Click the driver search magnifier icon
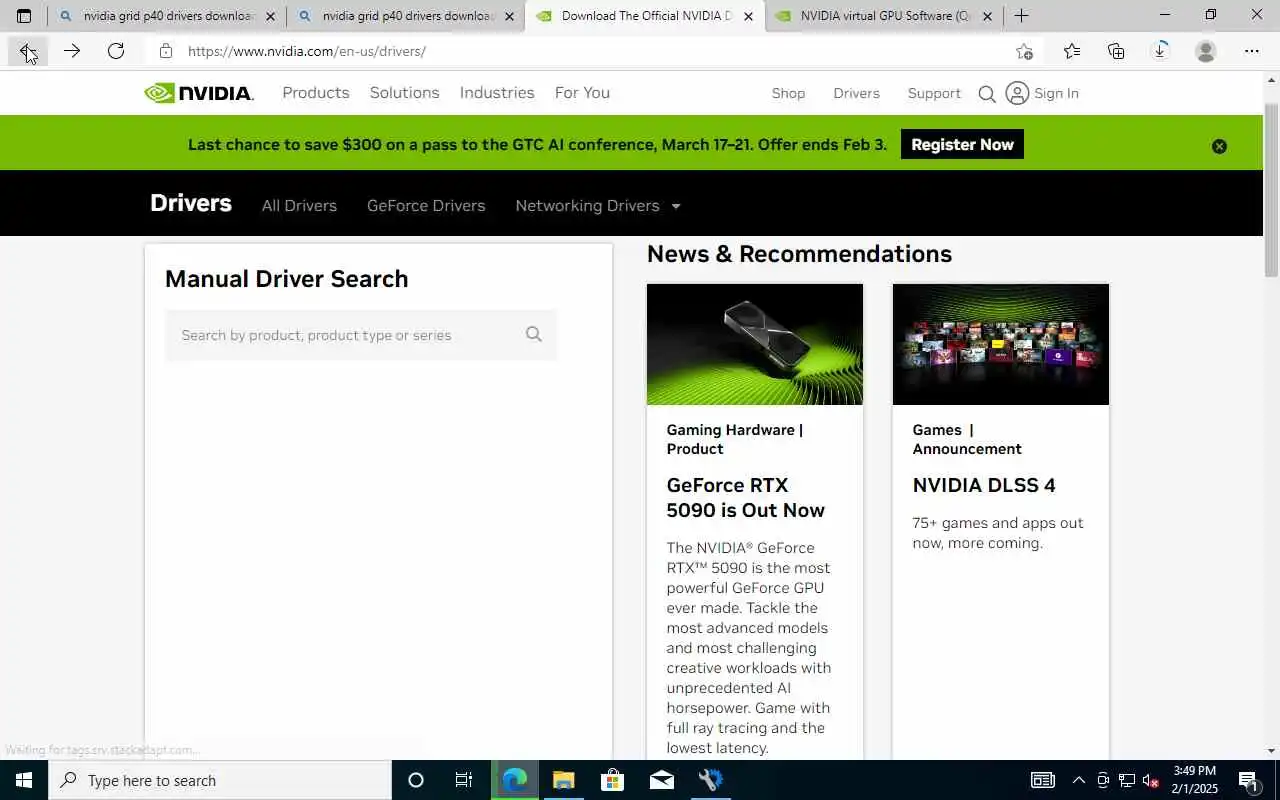 pos(534,334)
